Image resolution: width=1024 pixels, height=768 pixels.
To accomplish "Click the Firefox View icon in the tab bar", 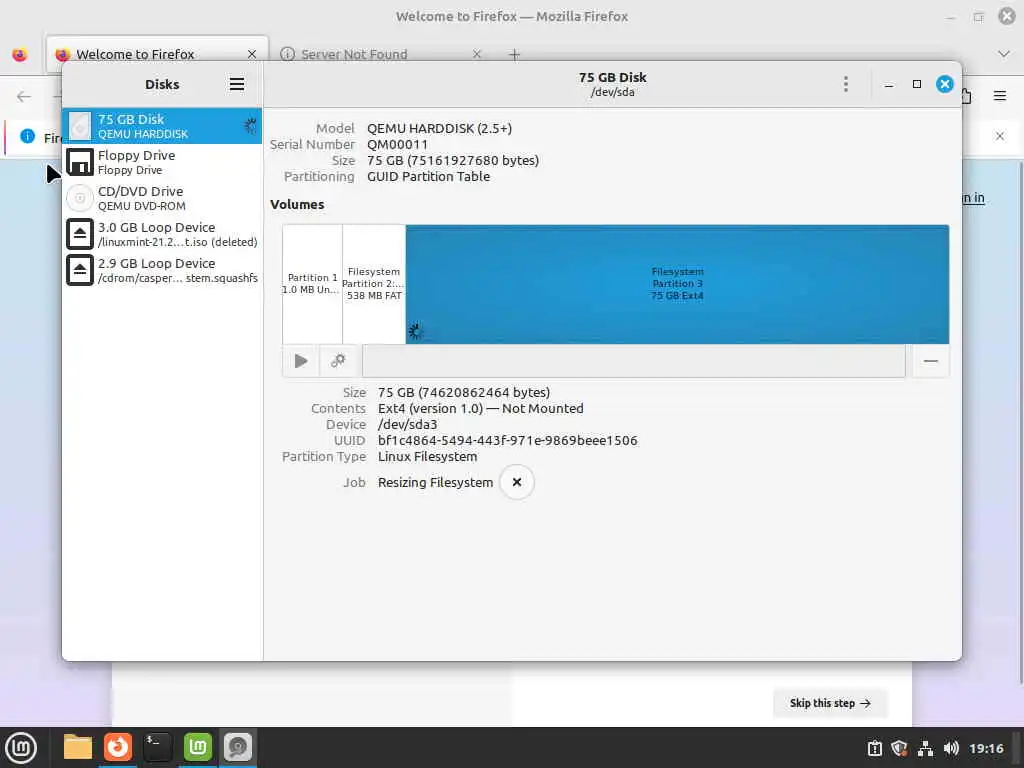I will pos(20,54).
